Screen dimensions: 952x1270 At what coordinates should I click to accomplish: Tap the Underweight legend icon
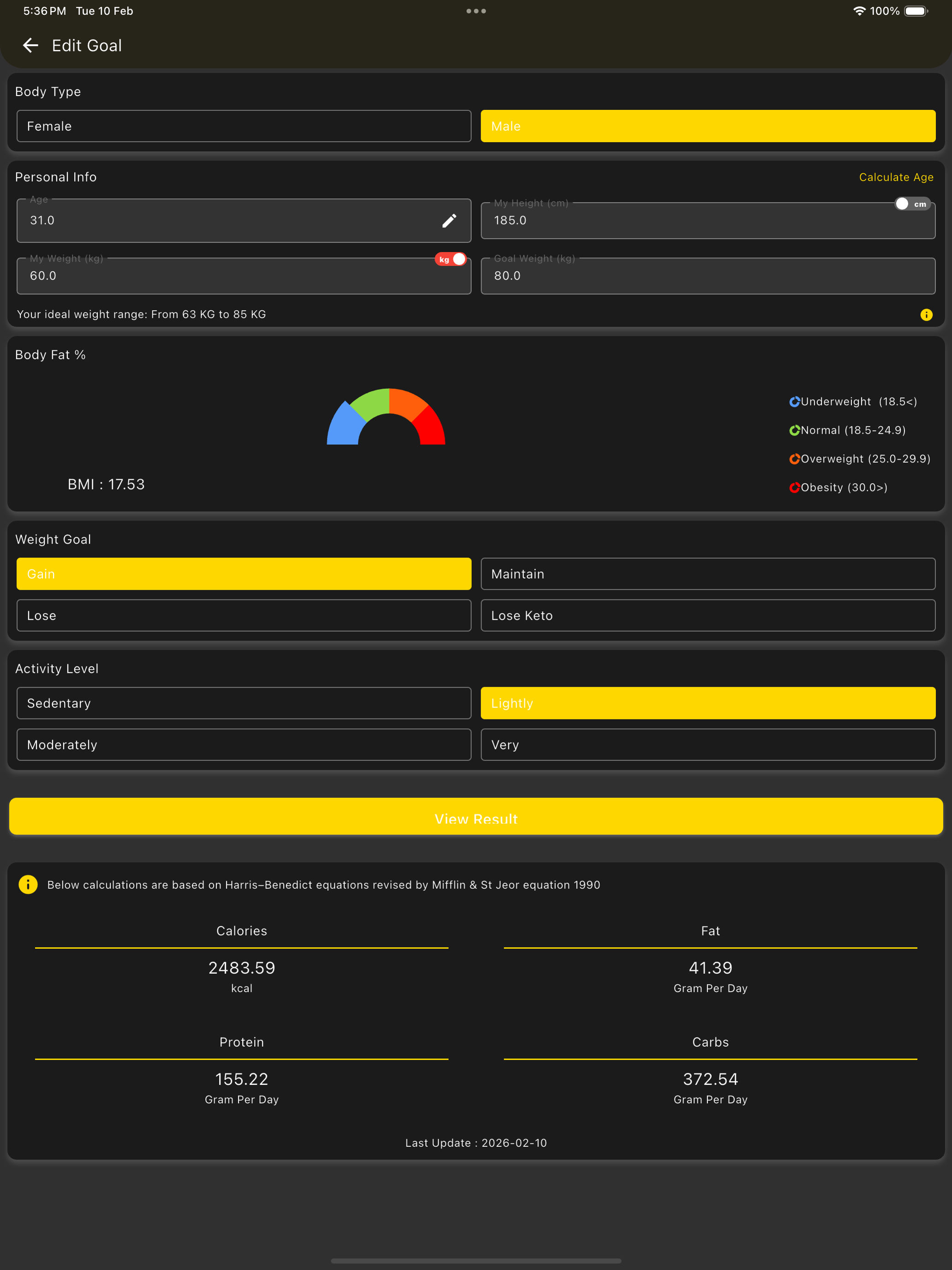[794, 402]
